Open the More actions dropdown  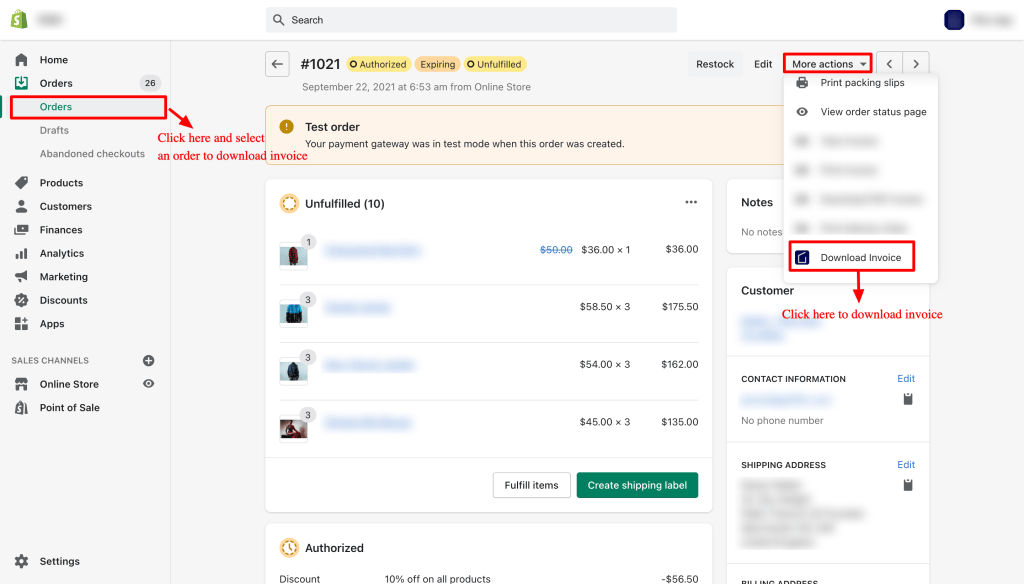[x=827, y=64]
